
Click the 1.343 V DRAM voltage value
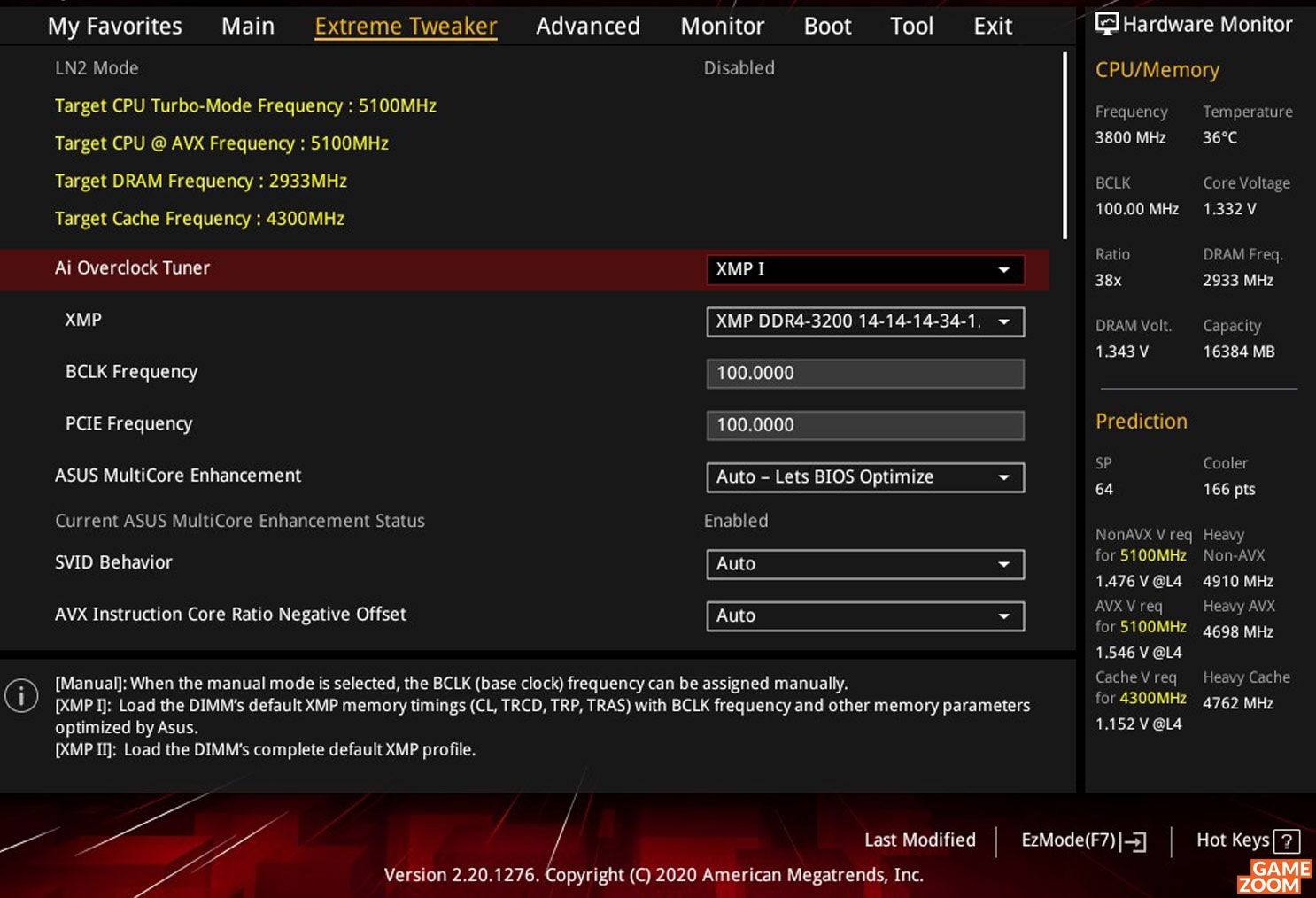point(1122,352)
